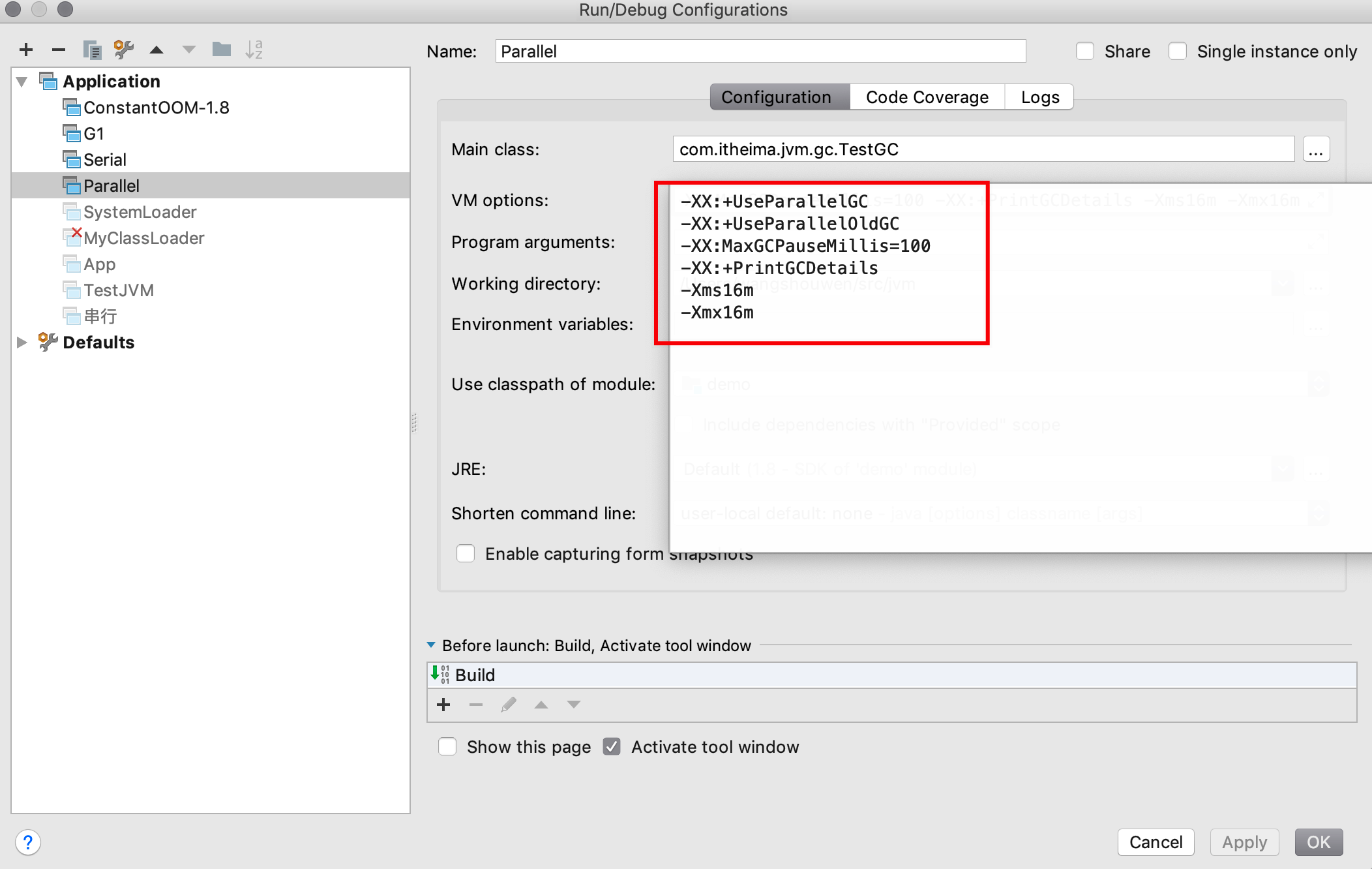Open edit defaults wrench icon
The width and height of the screenshot is (1372, 869).
pyautogui.click(x=124, y=50)
